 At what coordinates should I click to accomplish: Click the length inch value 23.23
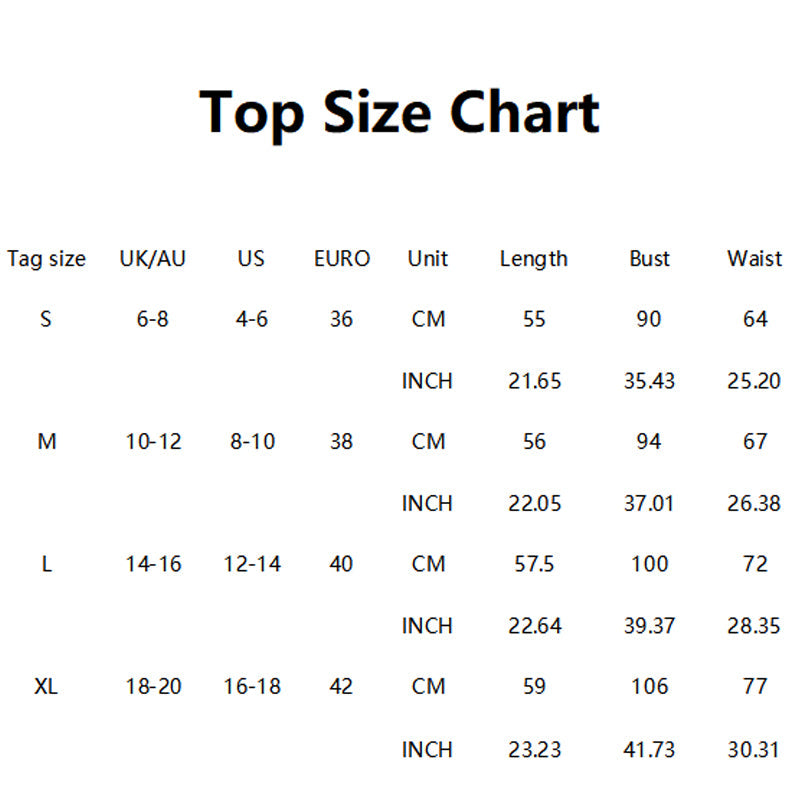[534, 749]
